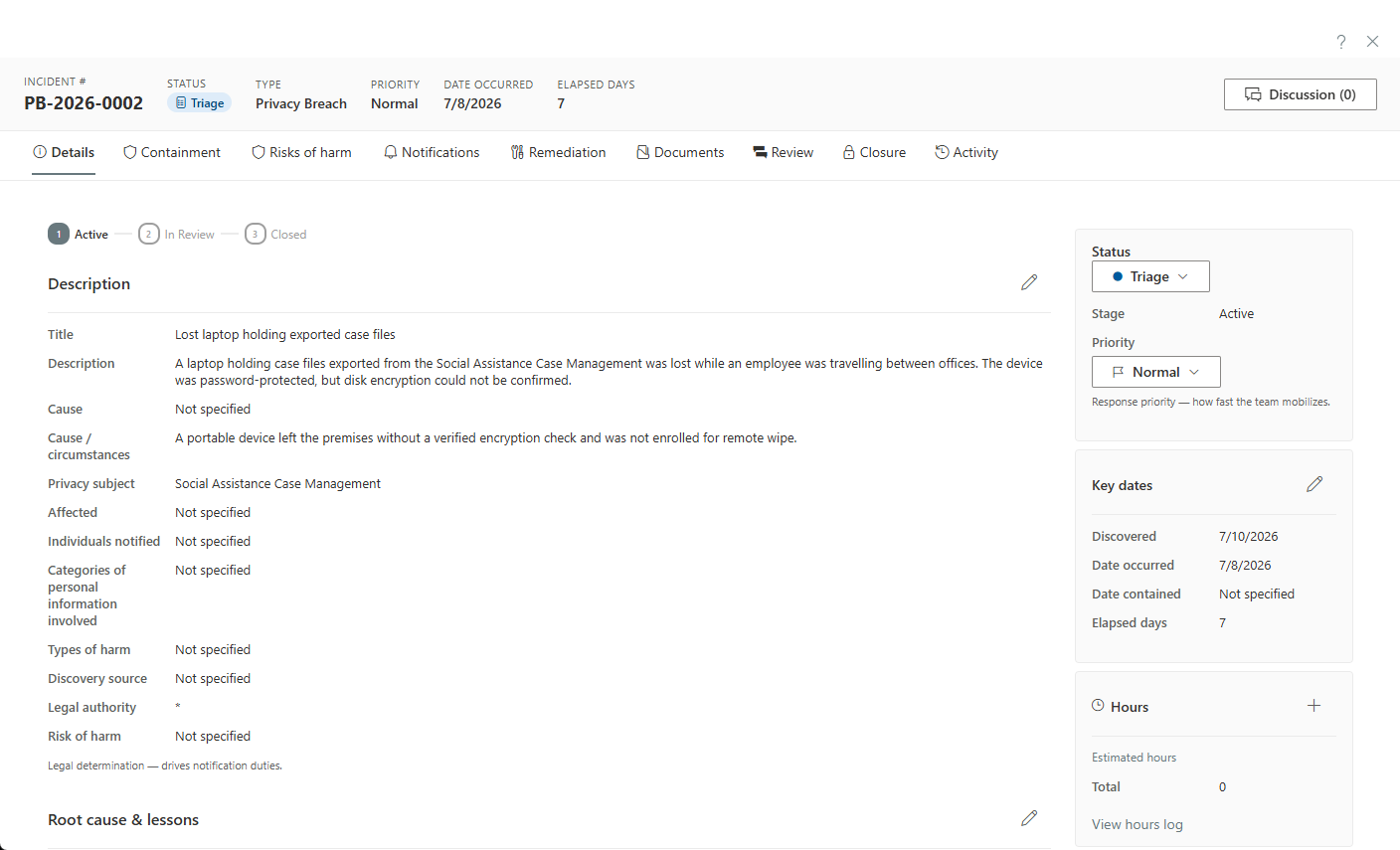1400x850 pixels.
Task: Click the shield icon on Containment tab
Action: [x=130, y=152]
